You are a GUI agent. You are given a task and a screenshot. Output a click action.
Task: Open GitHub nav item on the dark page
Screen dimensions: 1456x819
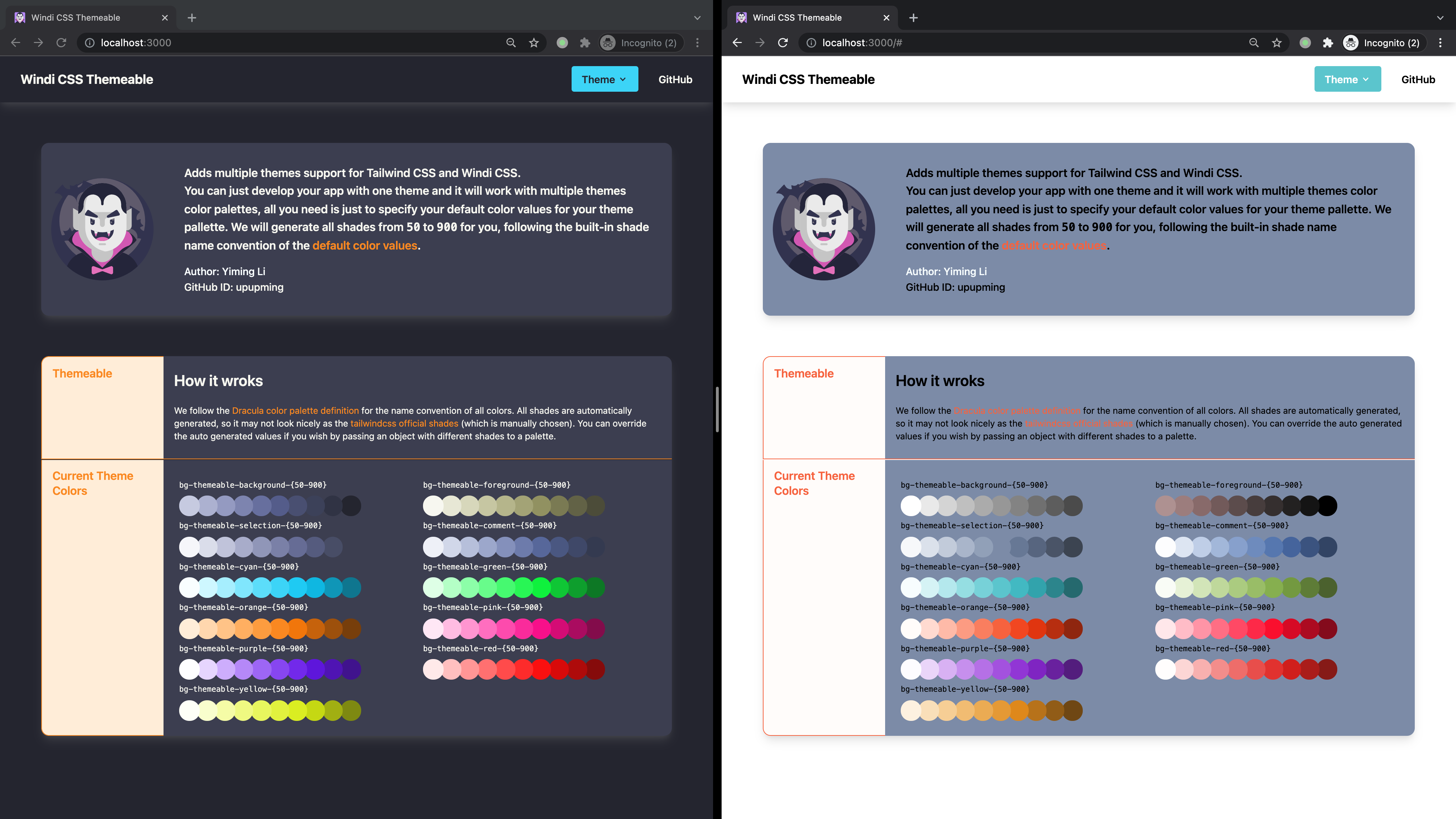675,79
